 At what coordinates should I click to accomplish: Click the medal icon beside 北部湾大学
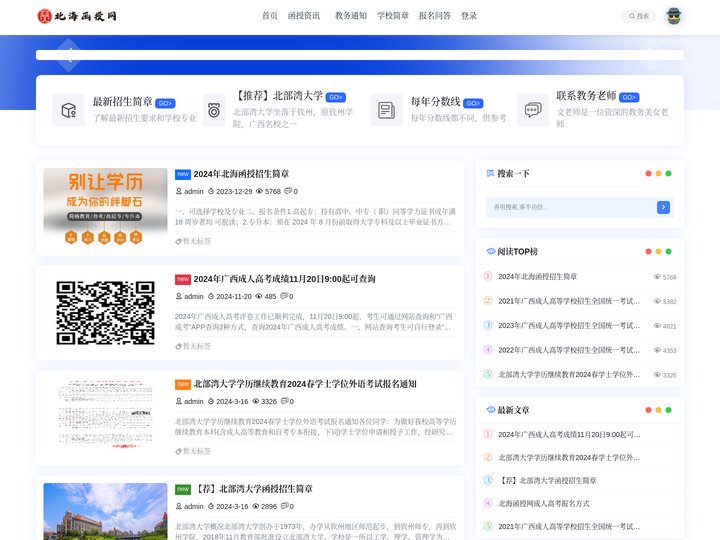(x=214, y=110)
